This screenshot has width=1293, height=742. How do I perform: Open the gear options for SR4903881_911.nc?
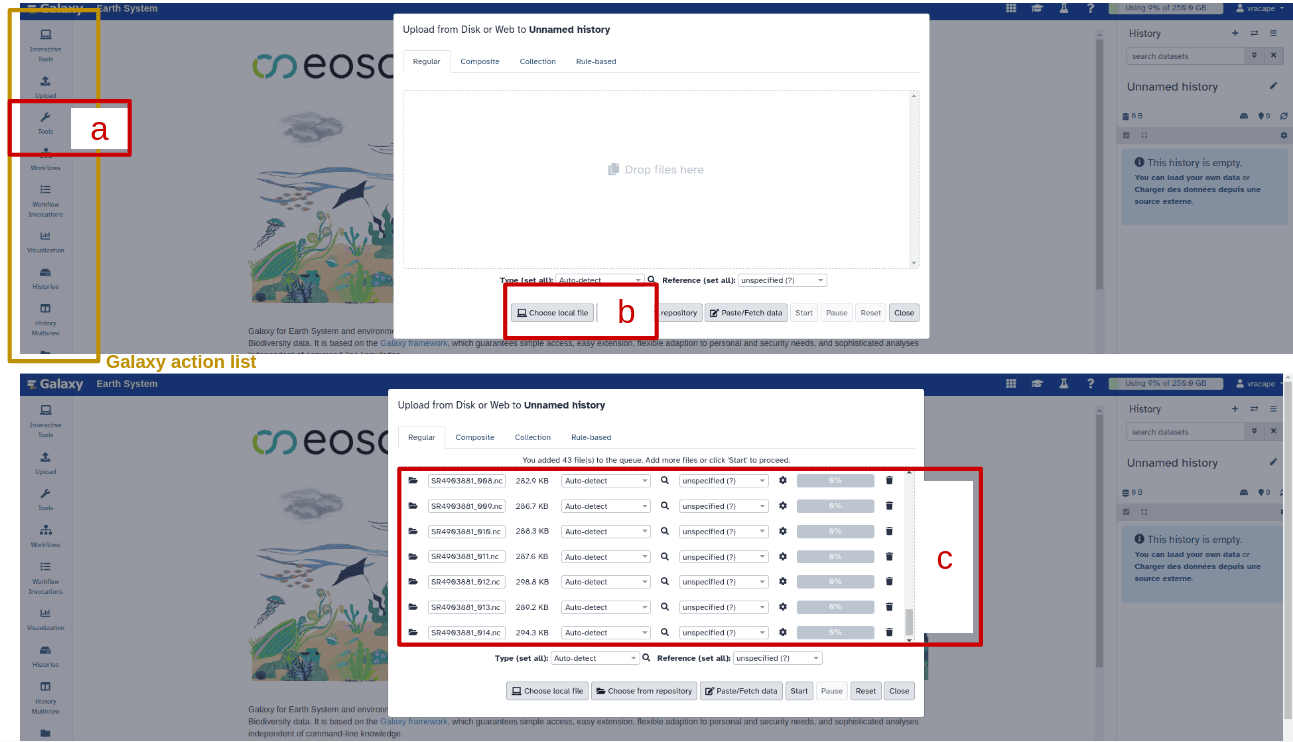[x=783, y=556]
